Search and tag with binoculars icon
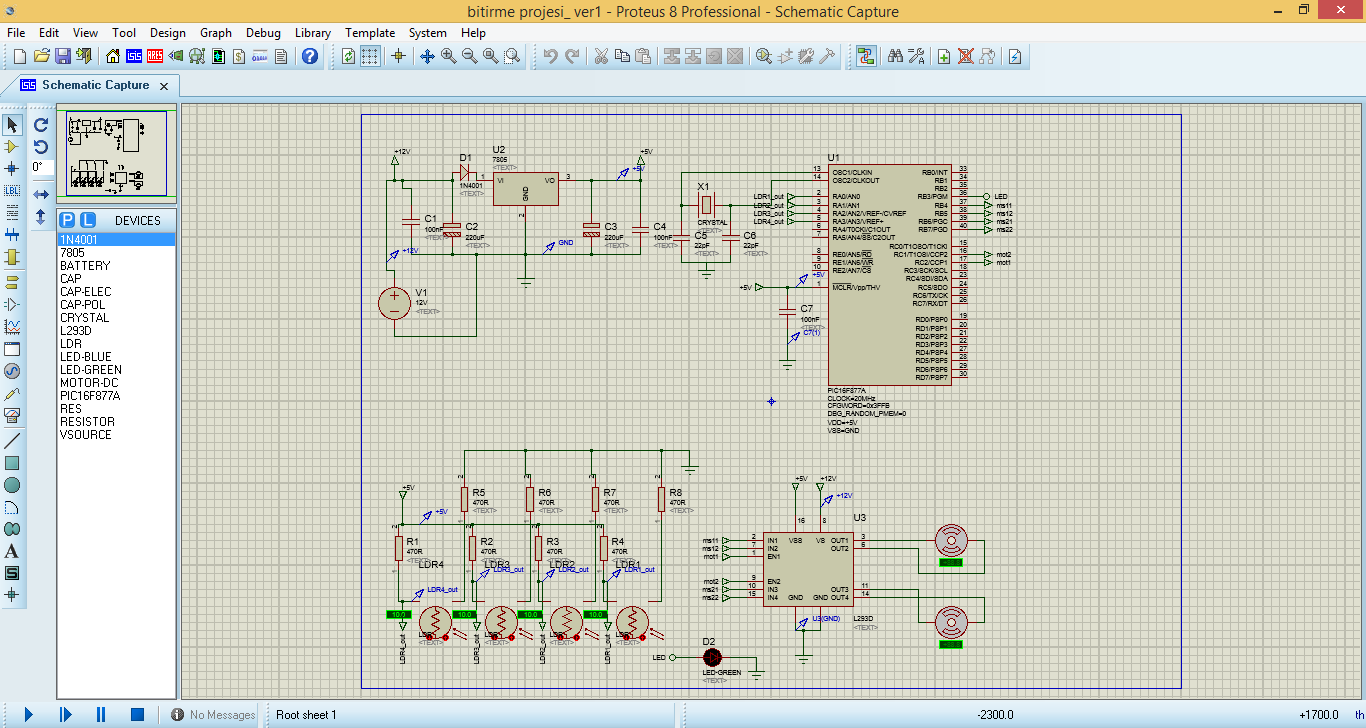The image size is (1366, 728). point(895,56)
